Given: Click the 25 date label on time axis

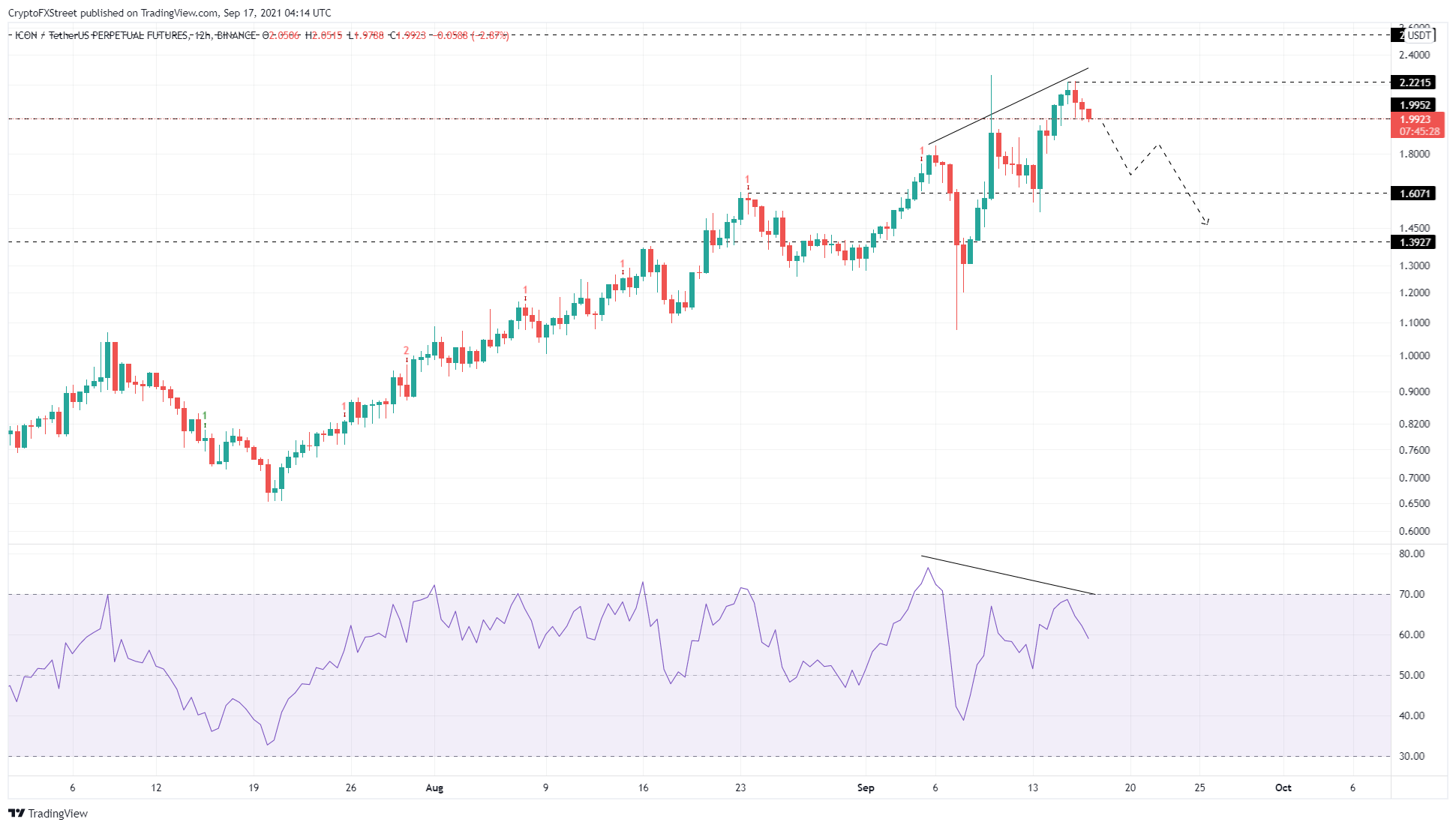Looking at the screenshot, I should click(x=1200, y=788).
